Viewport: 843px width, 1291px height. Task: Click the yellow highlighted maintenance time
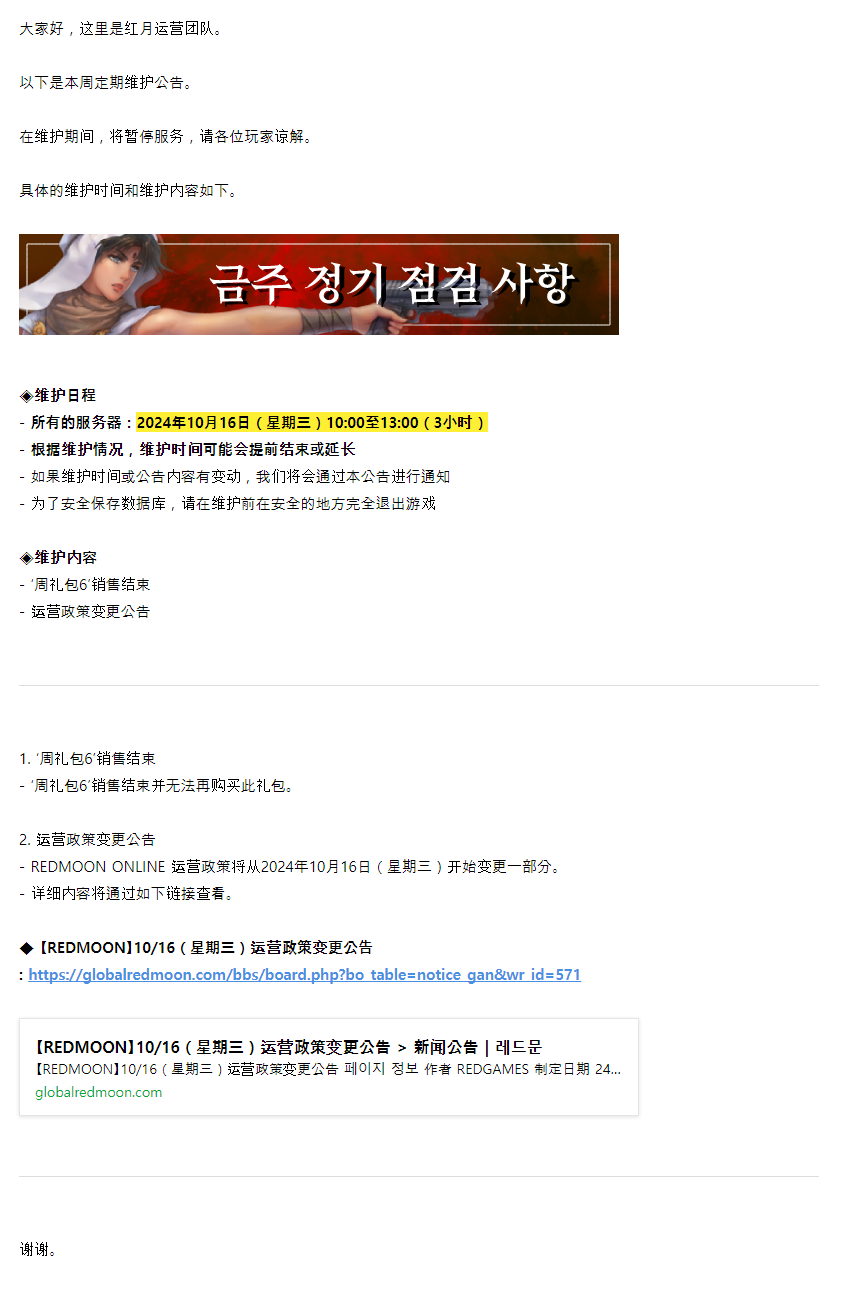311,422
